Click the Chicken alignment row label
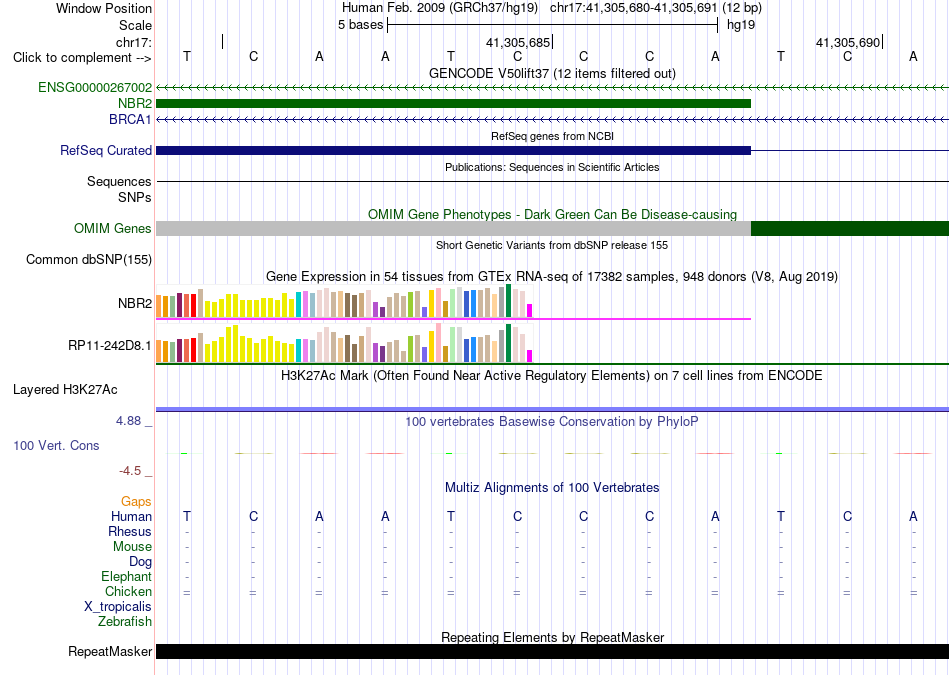Screen dimensions: 950x675 pyautogui.click(x=128, y=591)
